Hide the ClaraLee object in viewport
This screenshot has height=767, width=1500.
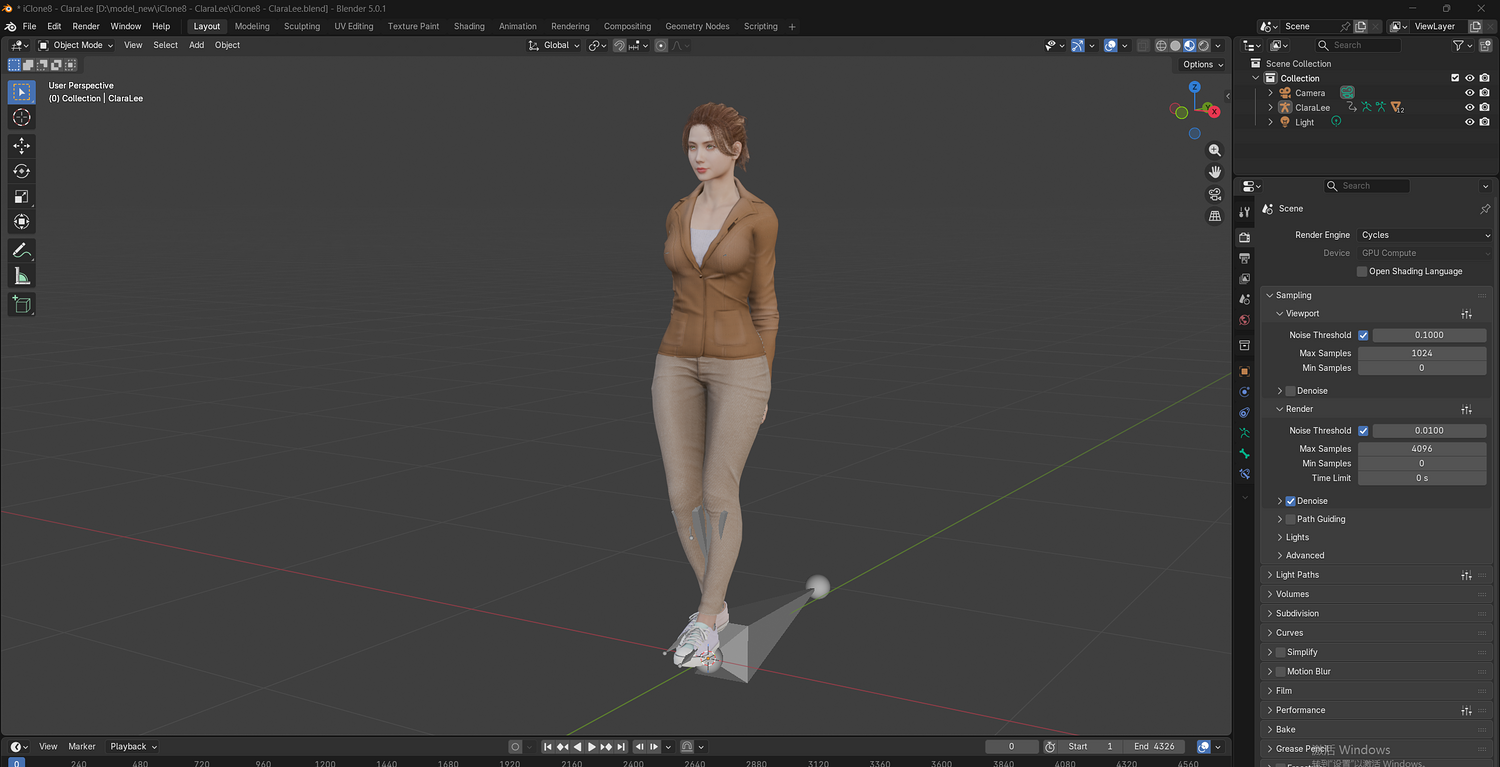click(x=1470, y=107)
